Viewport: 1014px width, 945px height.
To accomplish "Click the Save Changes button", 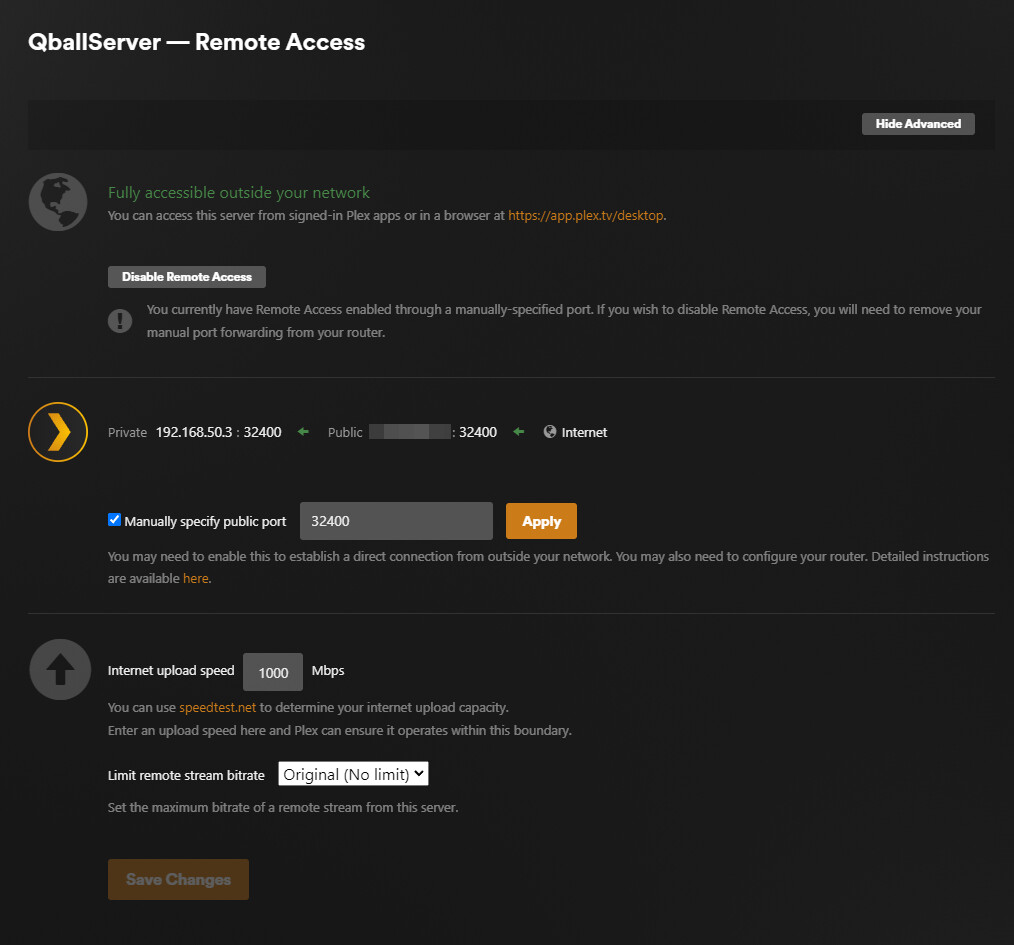I will [178, 879].
